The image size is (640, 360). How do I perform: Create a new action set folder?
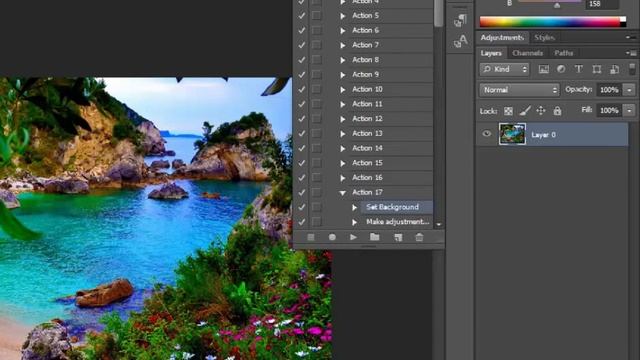375,237
